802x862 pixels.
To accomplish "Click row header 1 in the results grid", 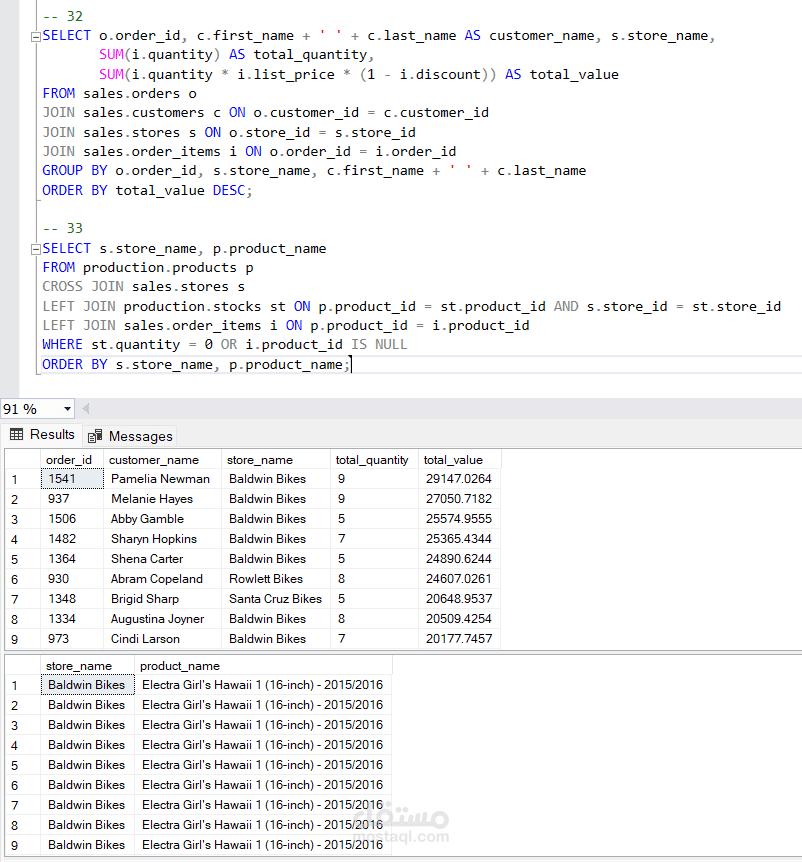I will (x=16, y=478).
